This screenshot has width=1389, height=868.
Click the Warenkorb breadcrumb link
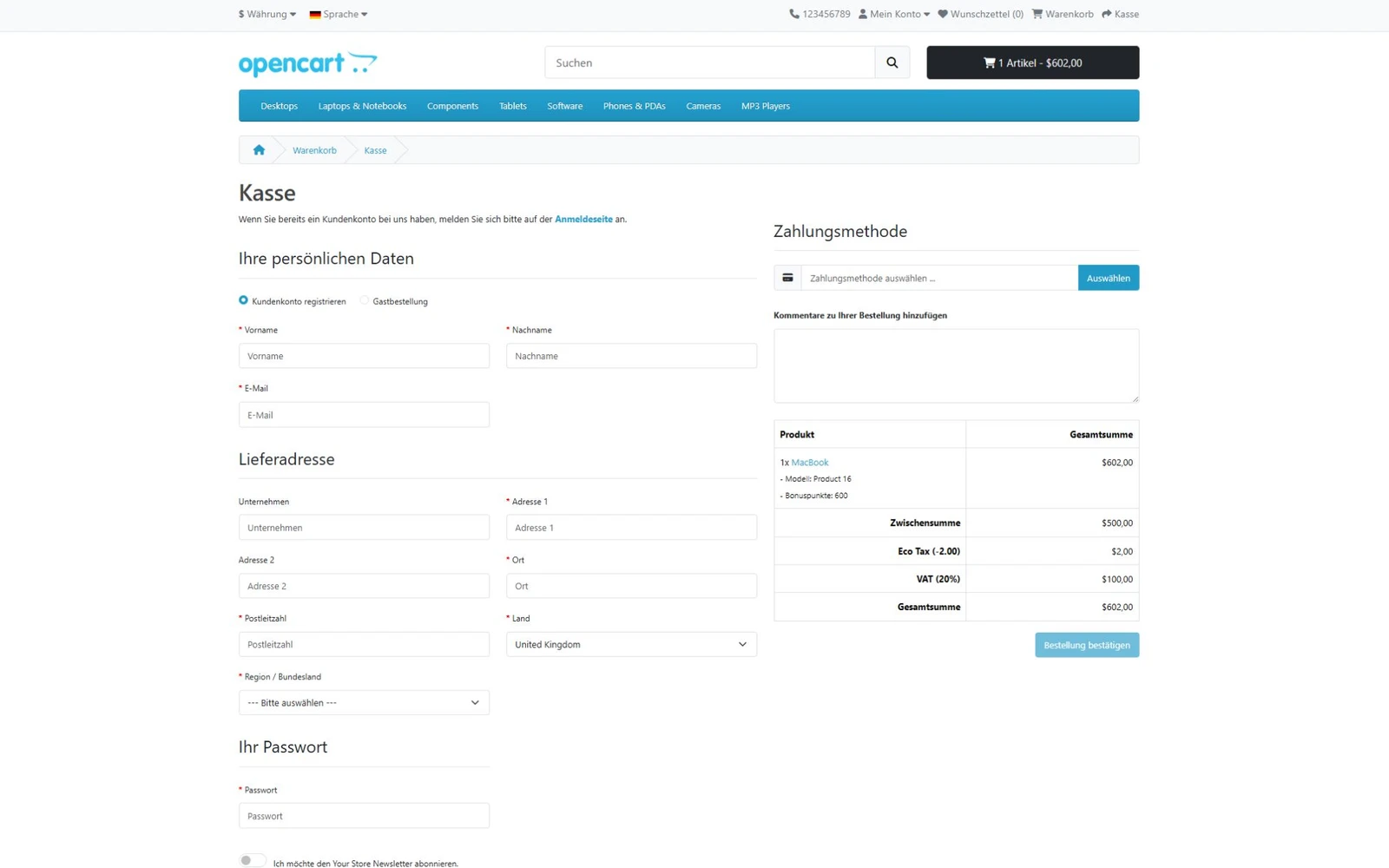[314, 150]
